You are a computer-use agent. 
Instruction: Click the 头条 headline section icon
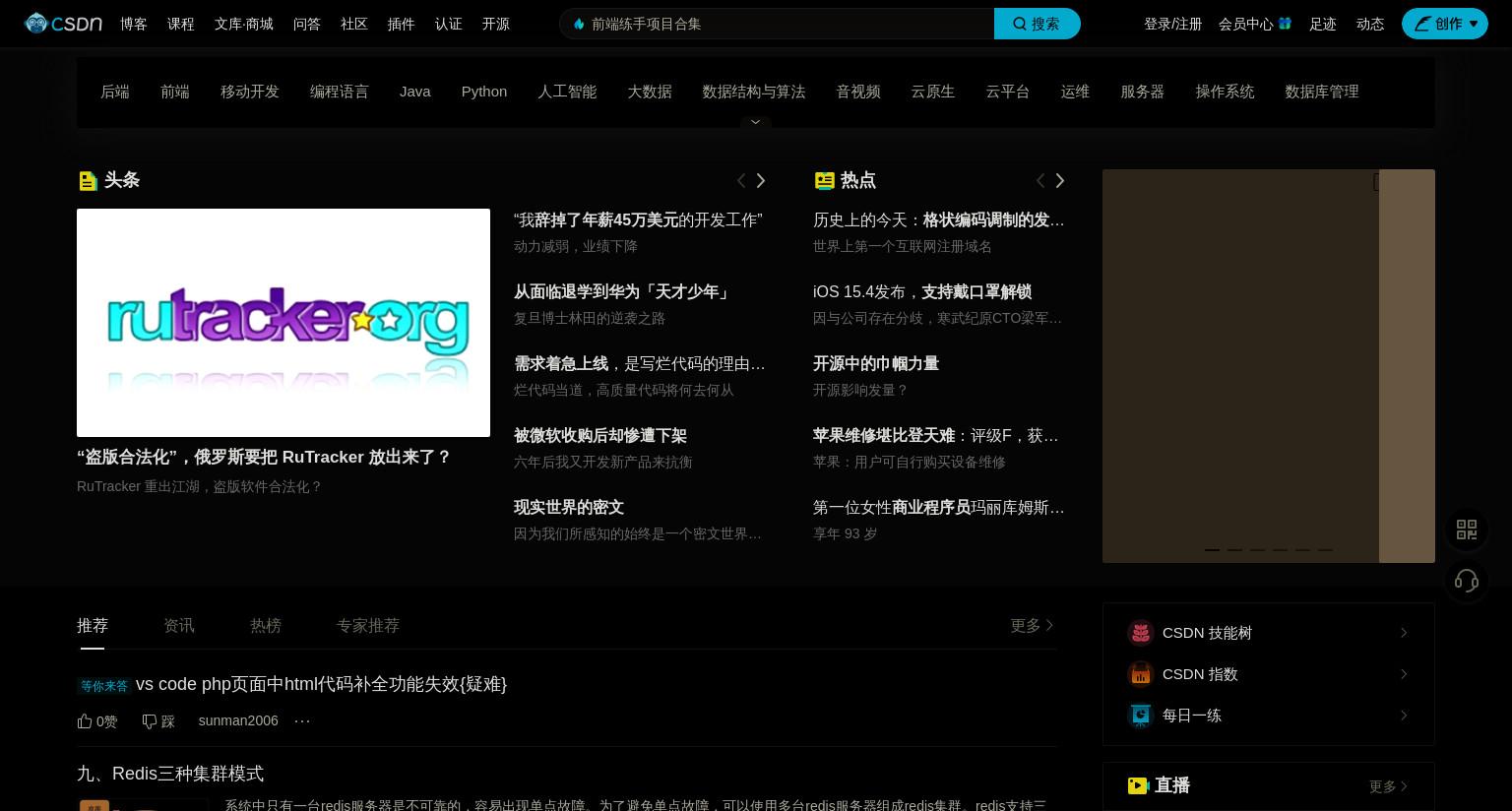[x=88, y=180]
